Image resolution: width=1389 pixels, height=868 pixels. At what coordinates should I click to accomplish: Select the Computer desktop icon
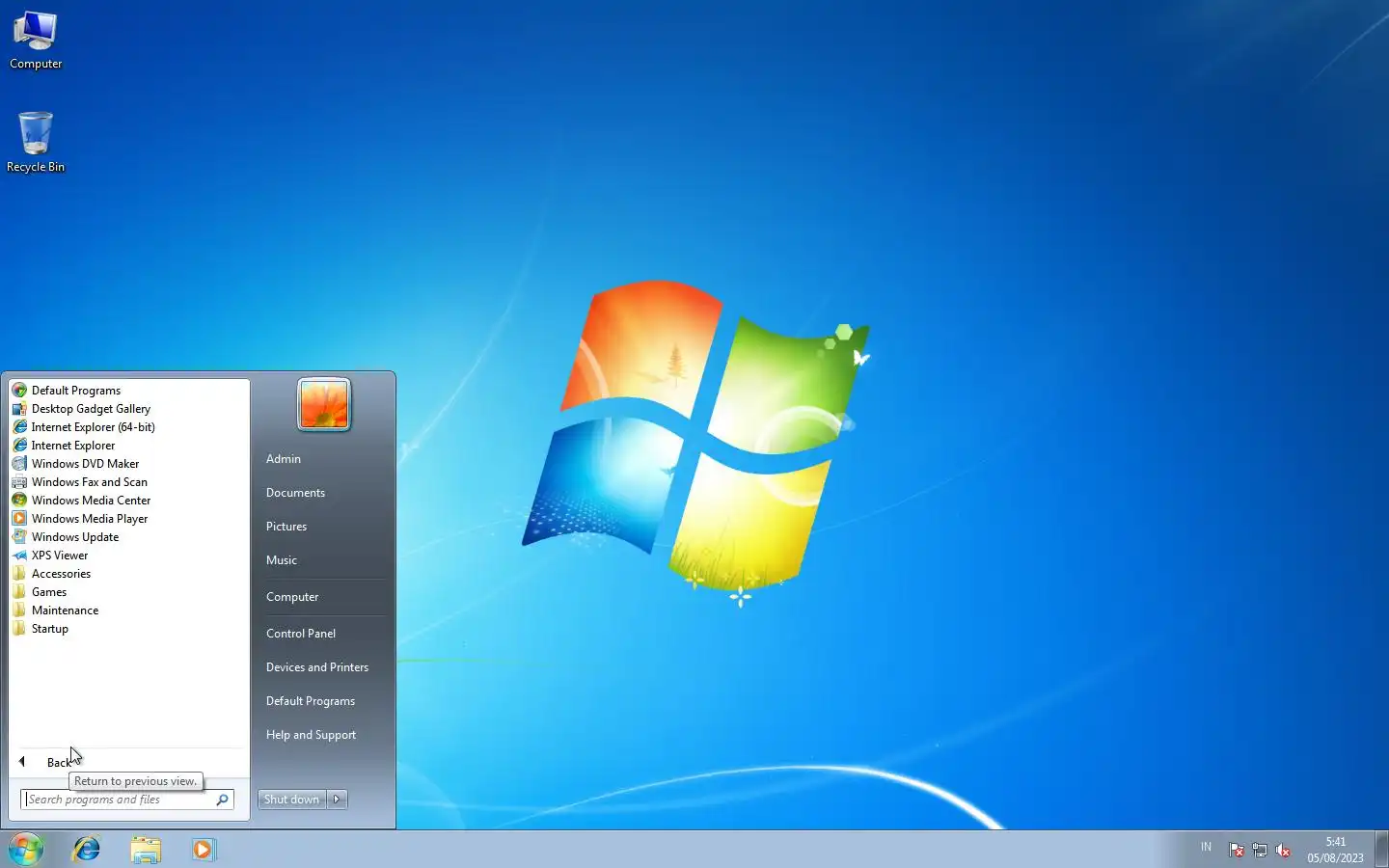tap(36, 40)
